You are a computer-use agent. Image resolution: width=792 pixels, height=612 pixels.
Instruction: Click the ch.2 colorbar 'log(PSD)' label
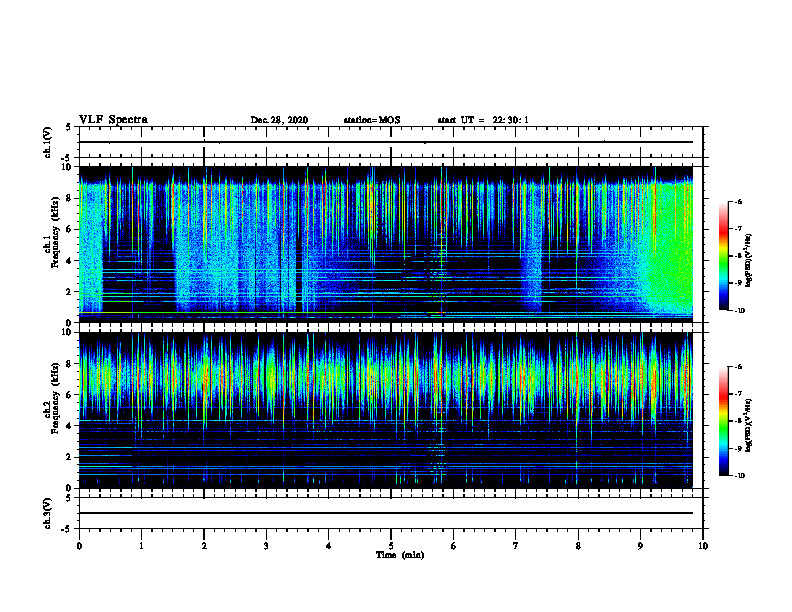click(x=750, y=426)
